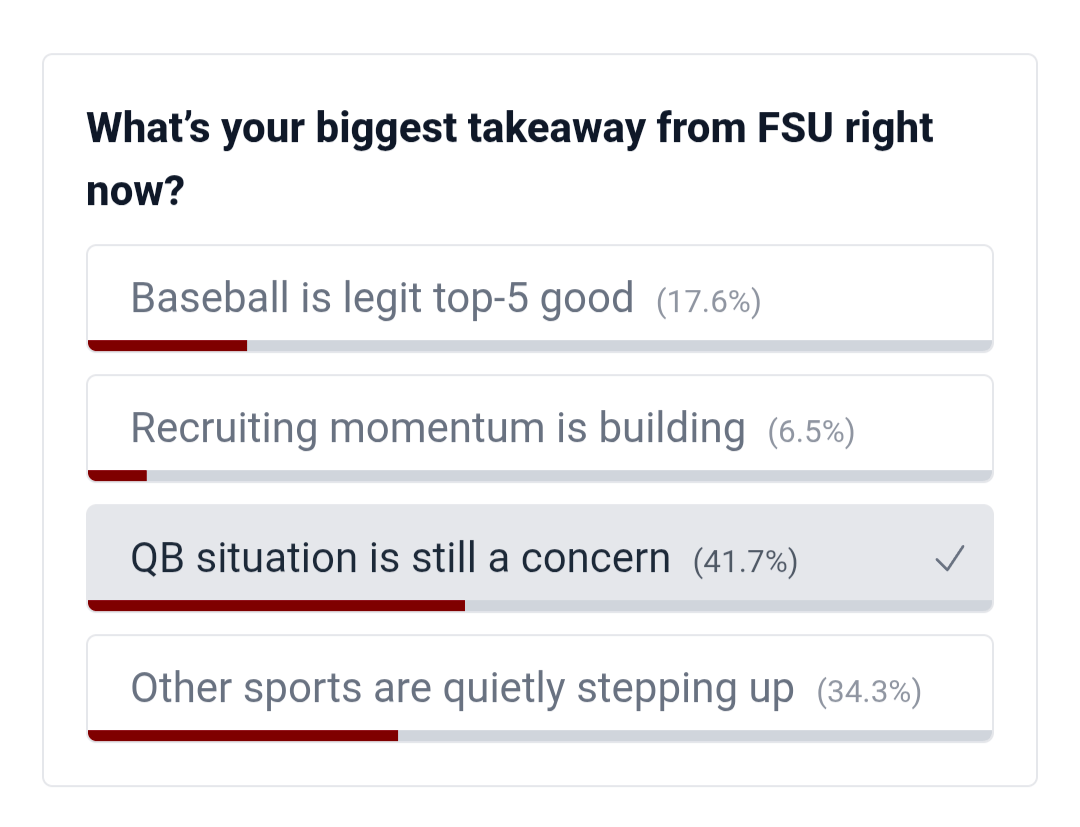Click the 34.3% result for Other sports

(868, 692)
